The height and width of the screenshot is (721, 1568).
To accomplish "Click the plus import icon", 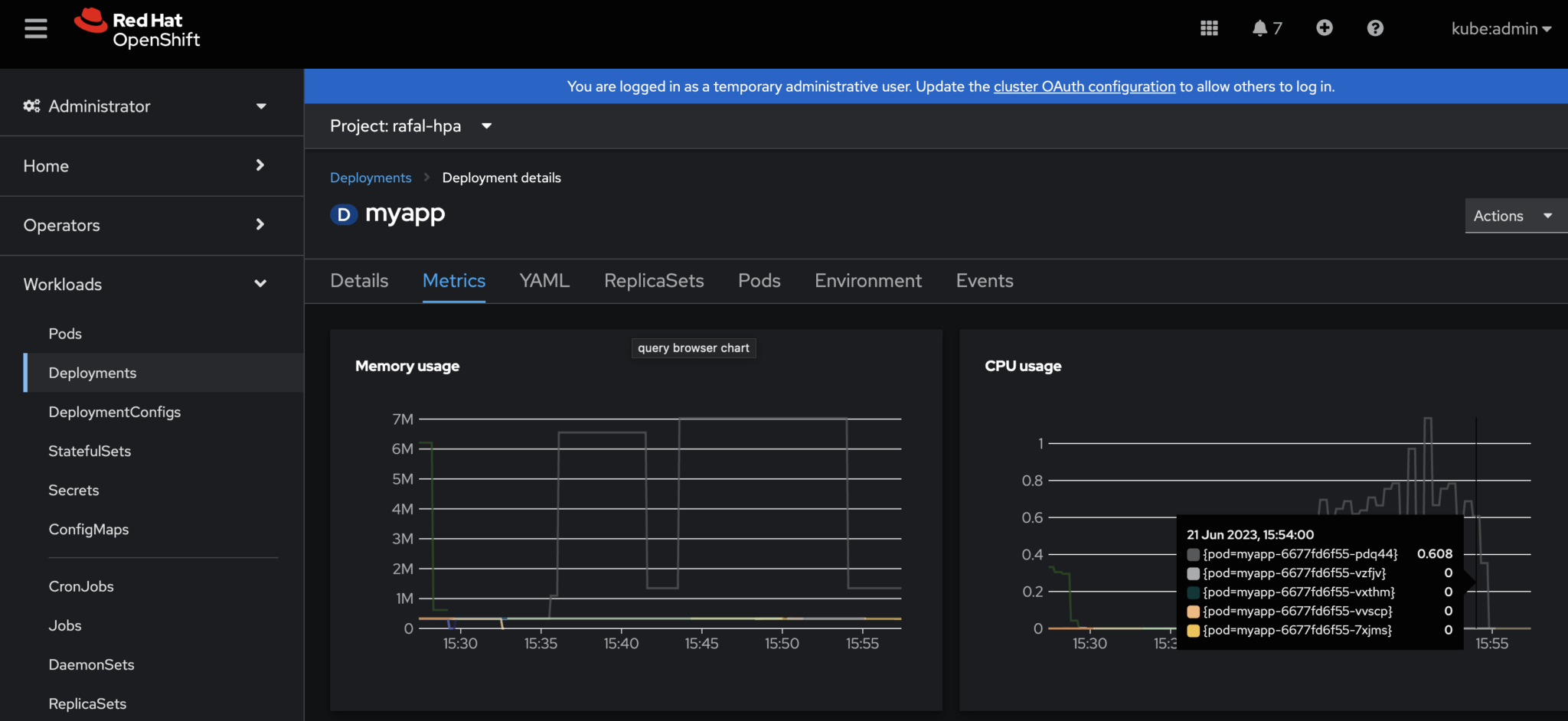I will [x=1325, y=28].
